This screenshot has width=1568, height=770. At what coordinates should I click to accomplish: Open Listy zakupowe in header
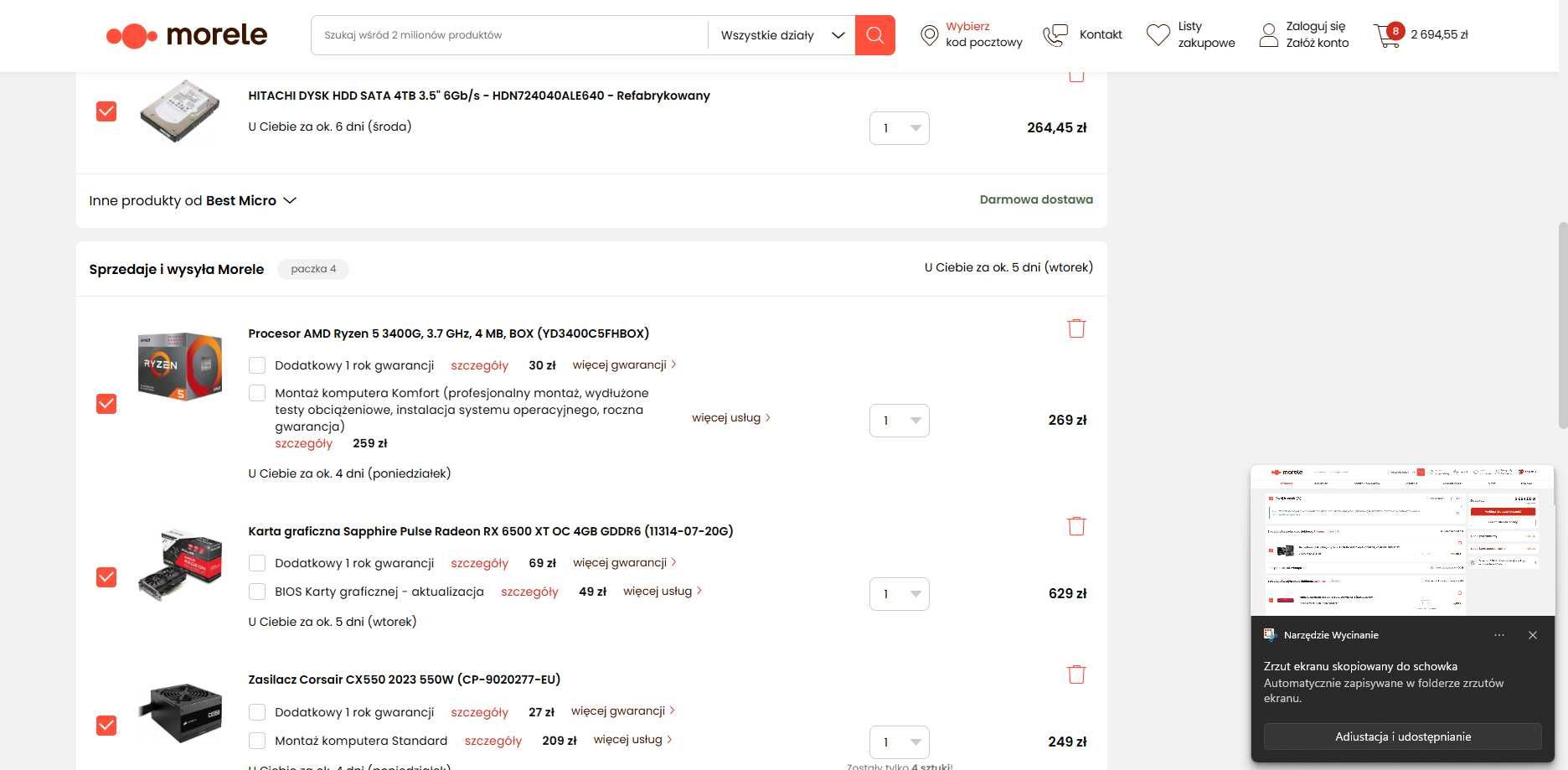point(1206,34)
